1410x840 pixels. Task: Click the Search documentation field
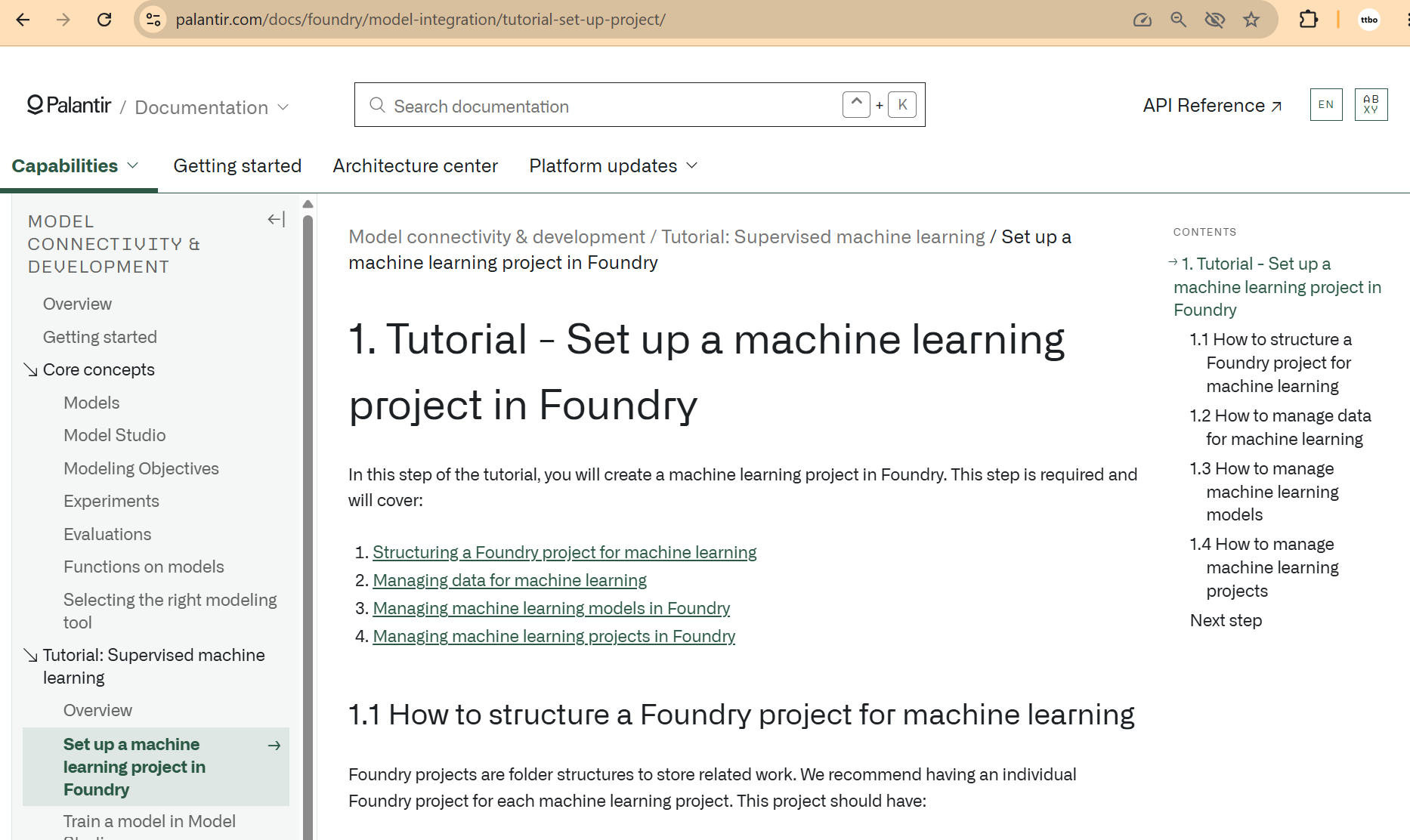click(639, 105)
